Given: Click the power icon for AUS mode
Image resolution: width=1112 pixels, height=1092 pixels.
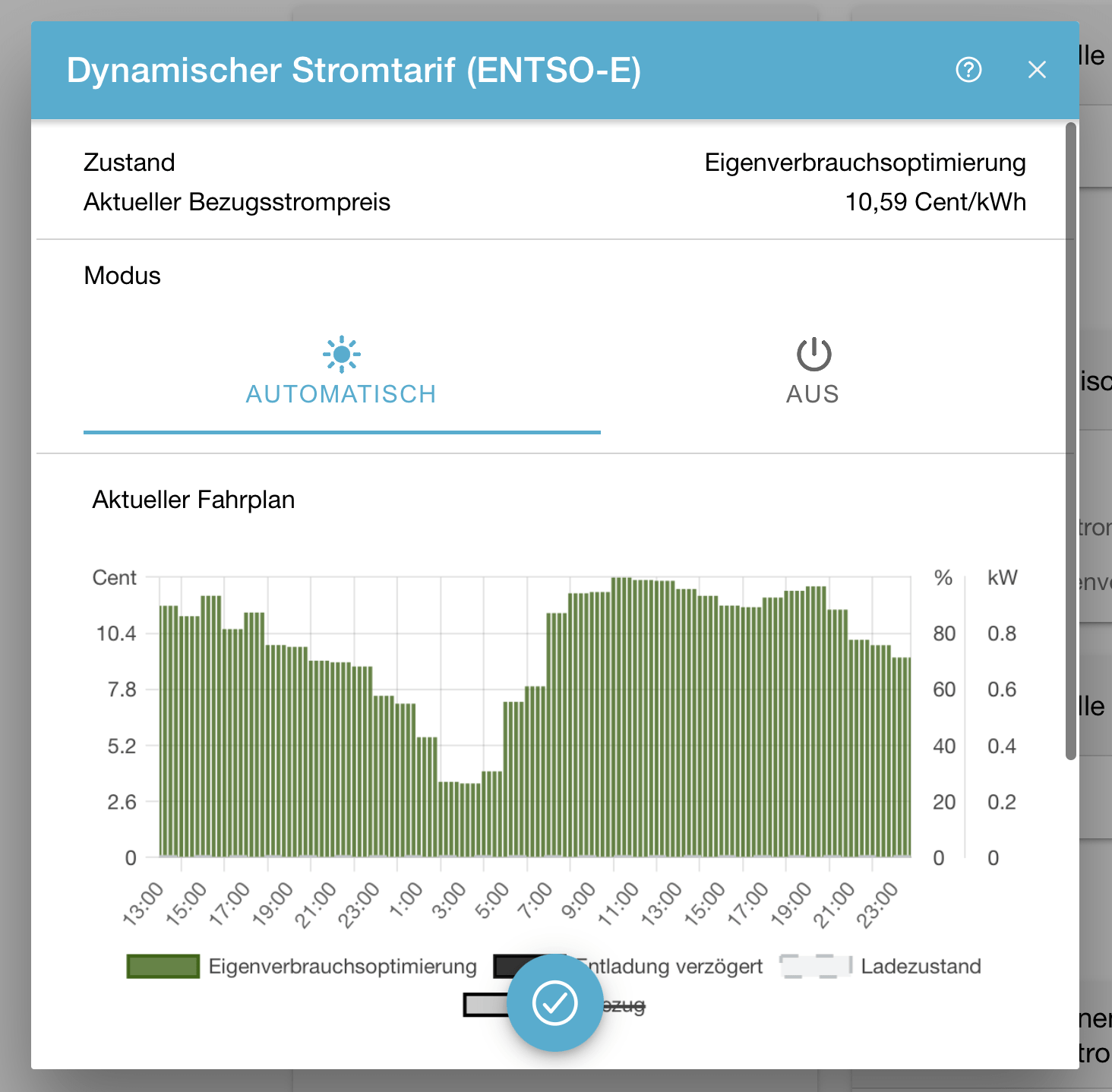Looking at the screenshot, I should pos(813,354).
